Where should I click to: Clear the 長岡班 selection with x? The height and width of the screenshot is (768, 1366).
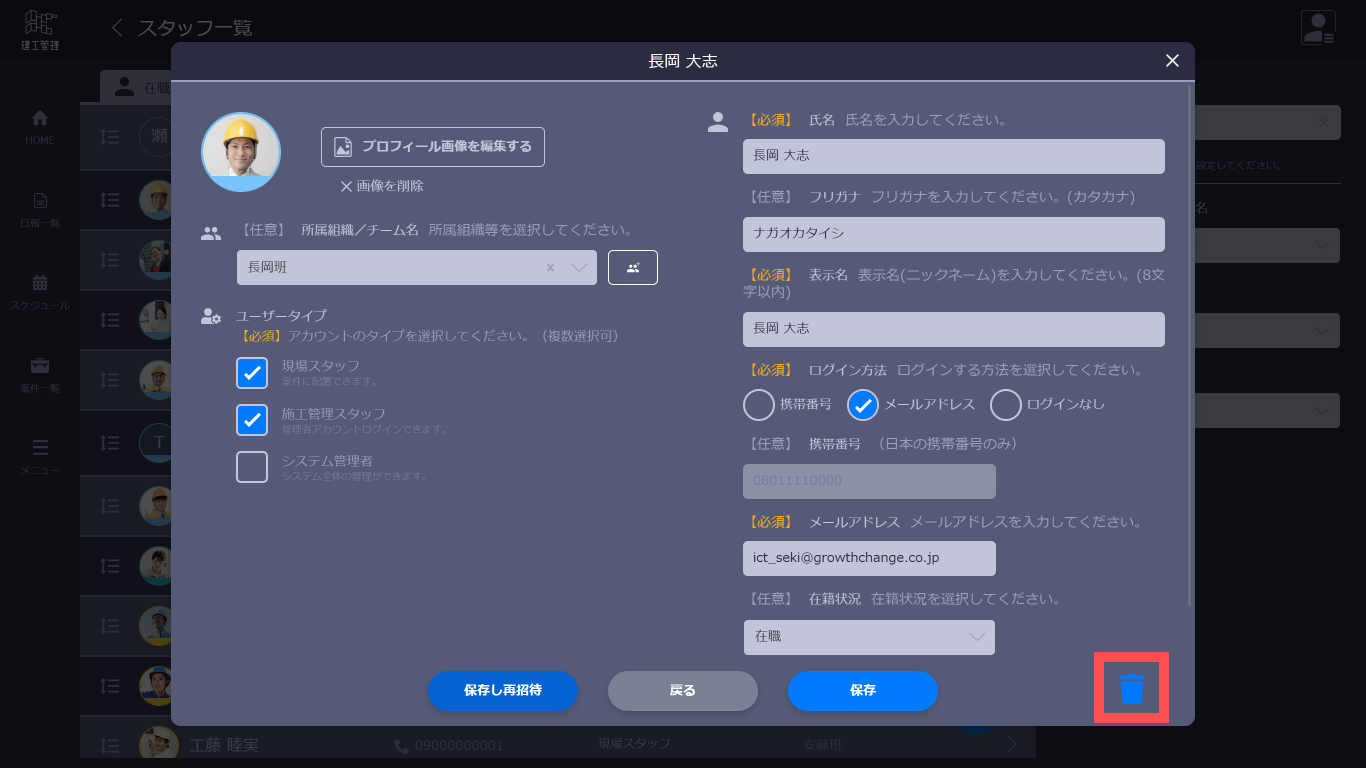[550, 268]
